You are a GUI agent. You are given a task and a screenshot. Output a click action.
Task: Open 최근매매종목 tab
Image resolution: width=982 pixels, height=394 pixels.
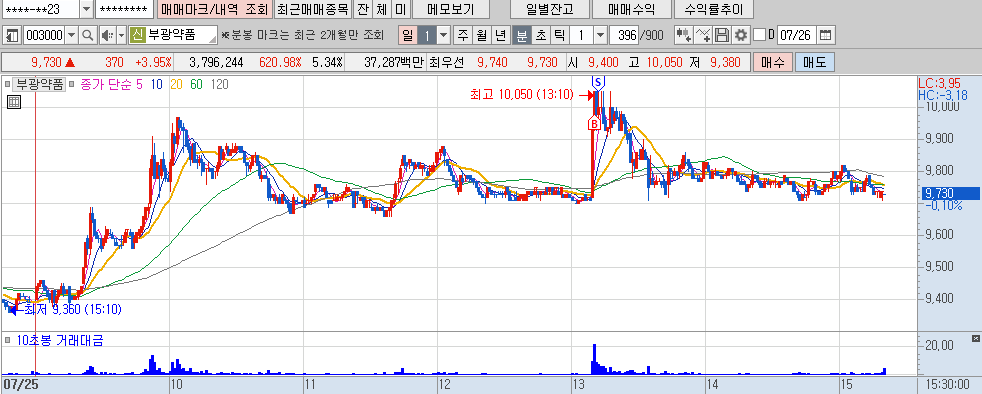[313, 9]
